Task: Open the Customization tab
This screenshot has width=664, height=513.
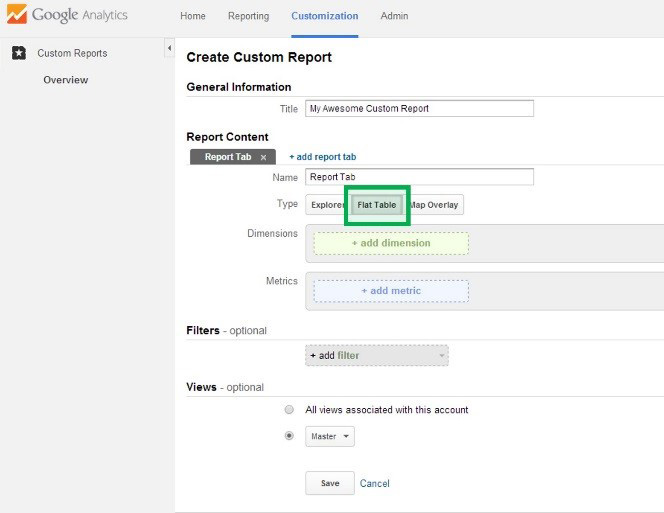Action: pos(324,16)
